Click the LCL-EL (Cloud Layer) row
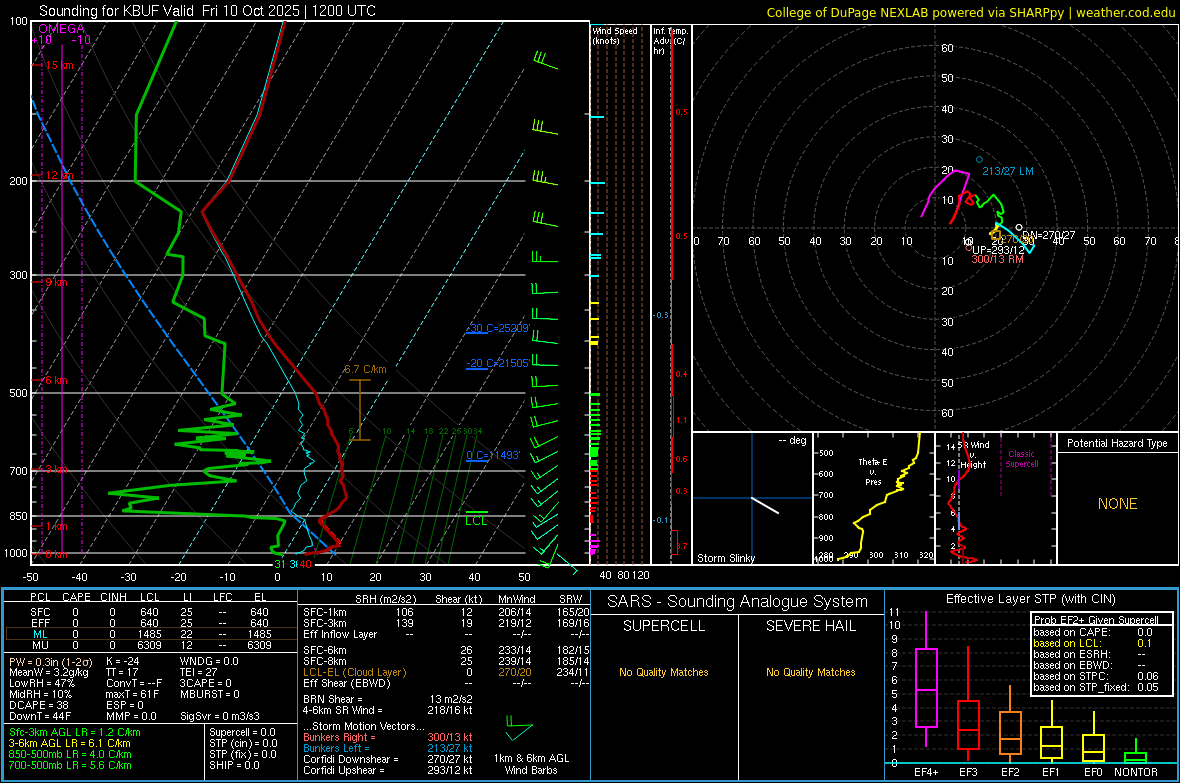The width and height of the screenshot is (1180, 783). [446, 672]
